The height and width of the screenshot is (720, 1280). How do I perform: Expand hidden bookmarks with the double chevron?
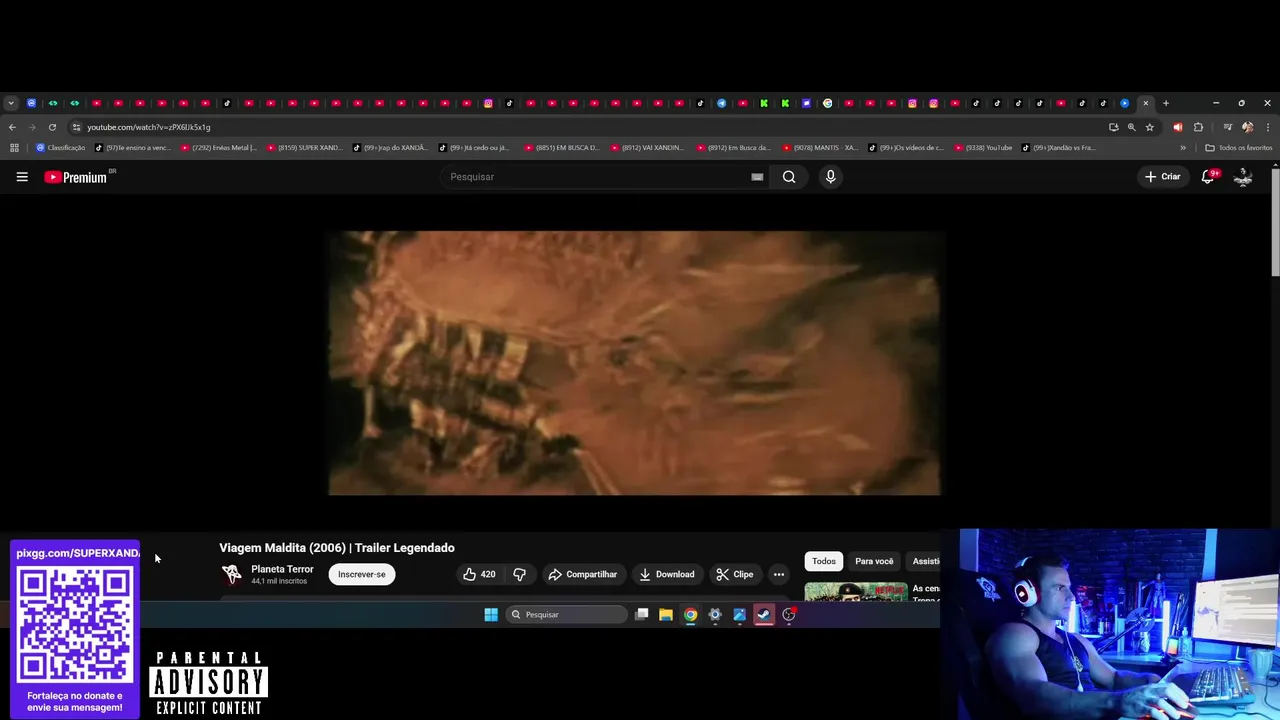pyautogui.click(x=1183, y=148)
